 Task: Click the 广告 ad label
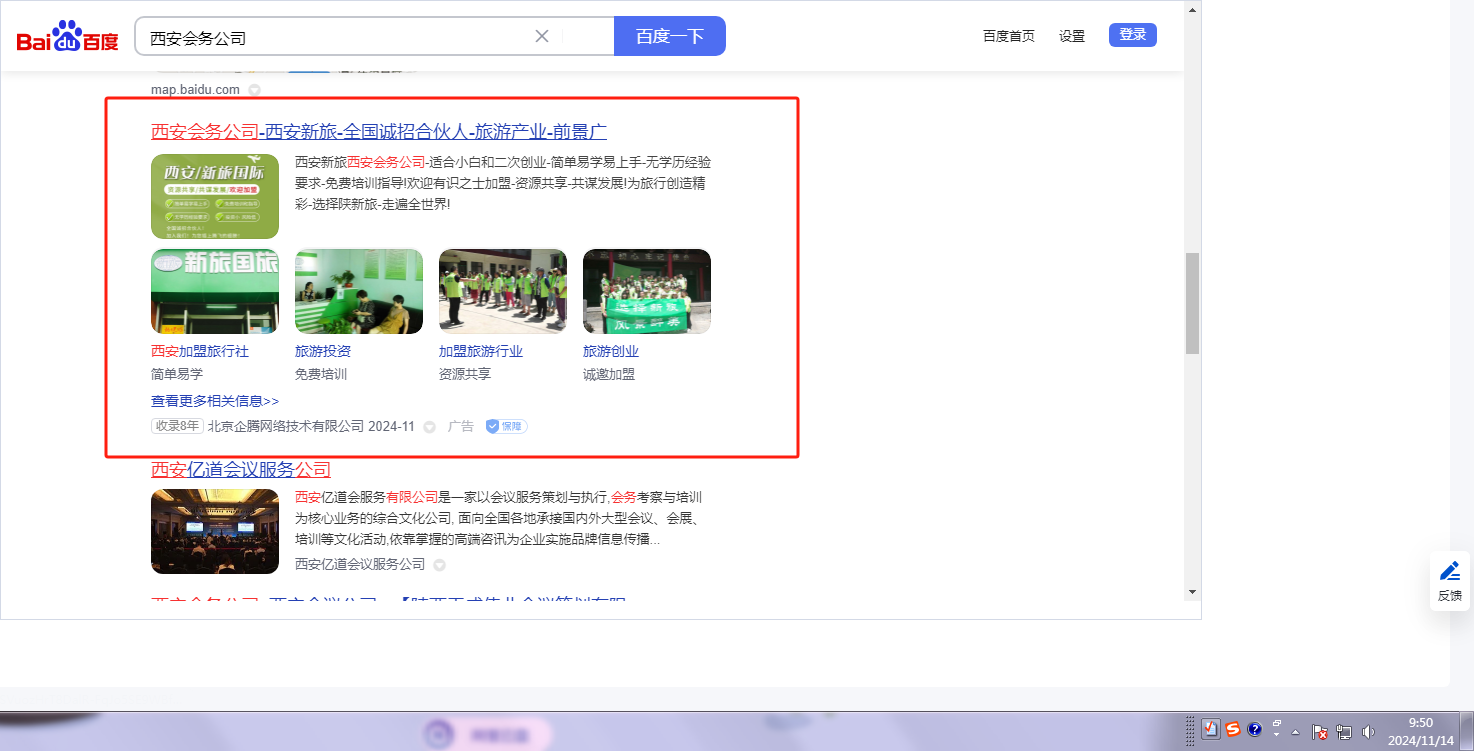tap(461, 426)
